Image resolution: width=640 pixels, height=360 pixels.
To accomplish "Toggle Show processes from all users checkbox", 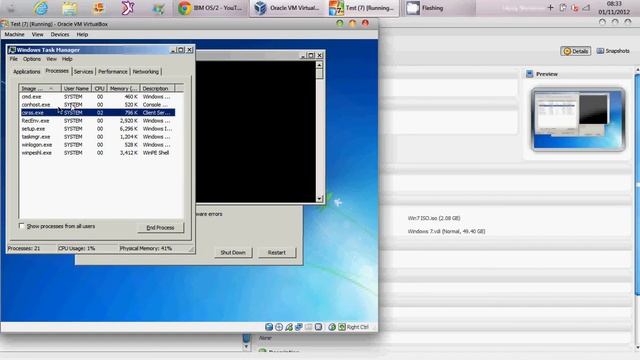I will 22,226.
